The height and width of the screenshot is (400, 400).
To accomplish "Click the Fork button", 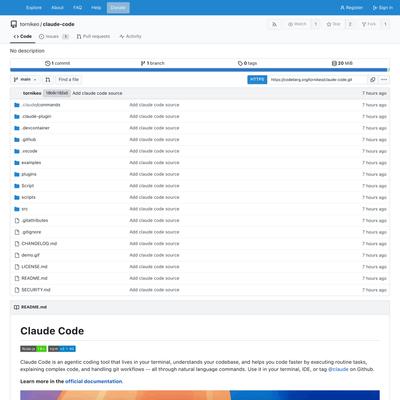I will coord(369,24).
